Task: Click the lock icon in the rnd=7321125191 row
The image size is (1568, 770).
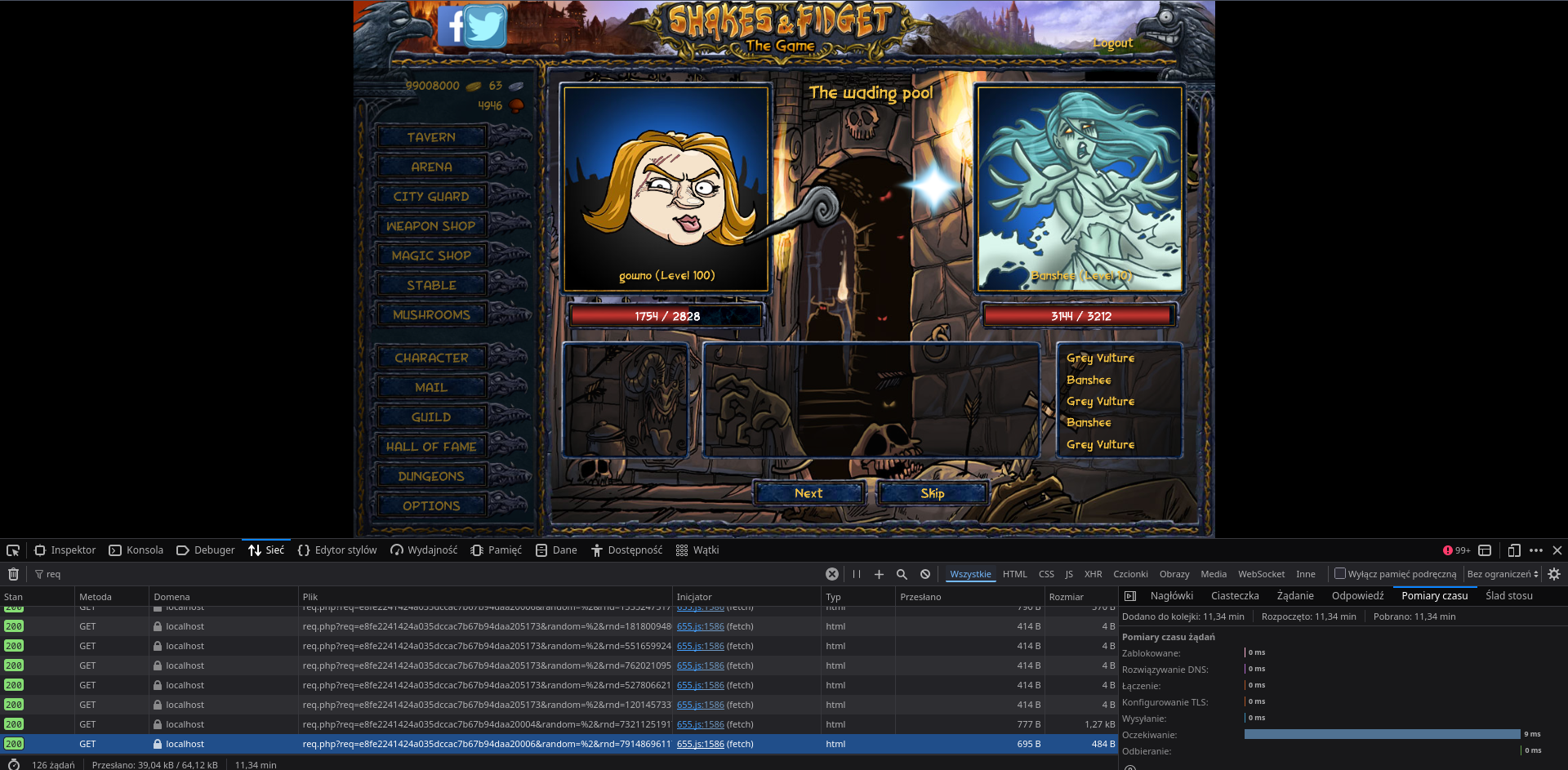Action: point(158,724)
